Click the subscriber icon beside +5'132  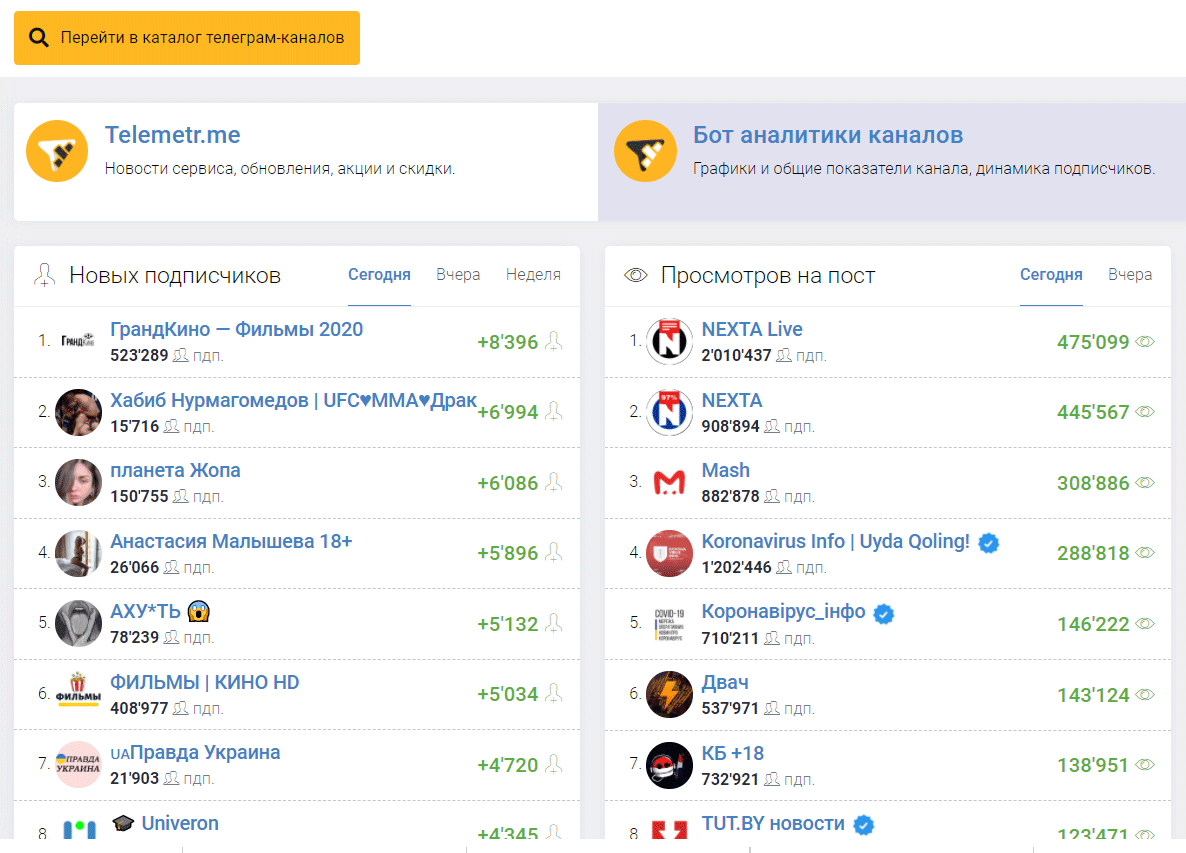[554, 623]
